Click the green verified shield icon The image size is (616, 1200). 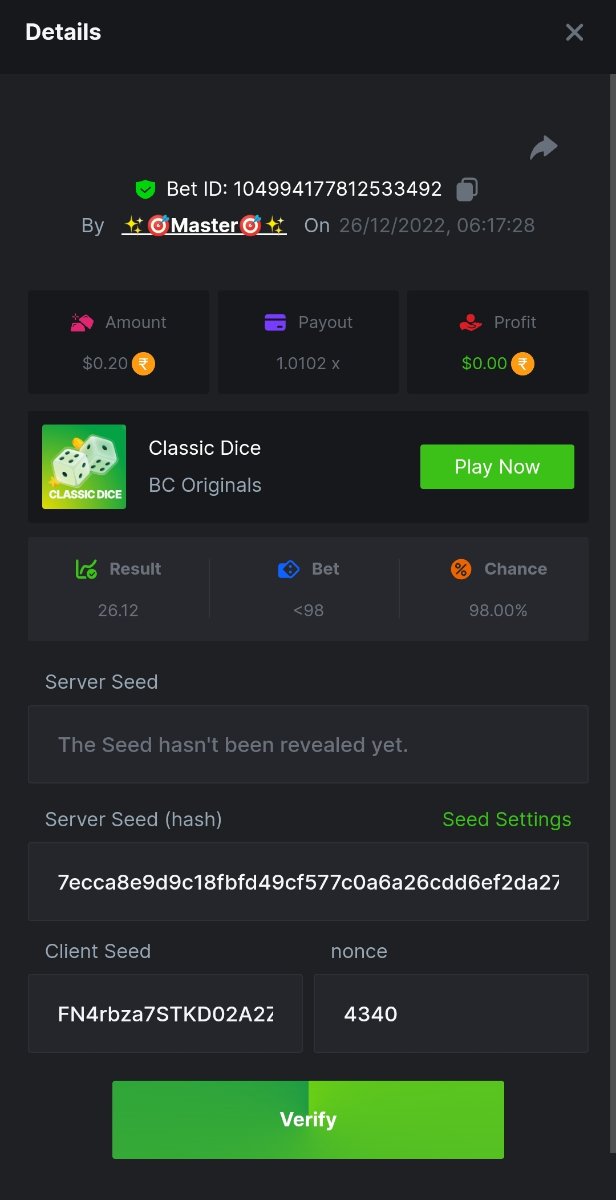point(146,189)
